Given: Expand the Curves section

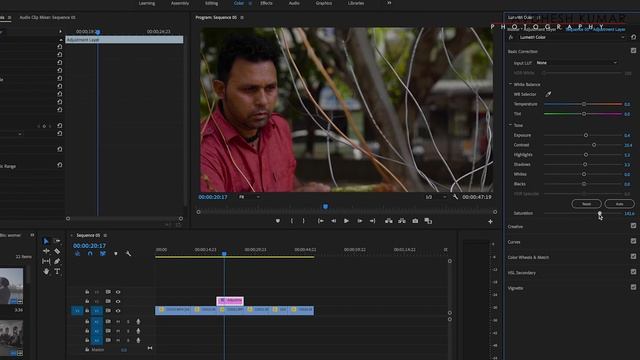Looking at the screenshot, I should pos(514,242).
